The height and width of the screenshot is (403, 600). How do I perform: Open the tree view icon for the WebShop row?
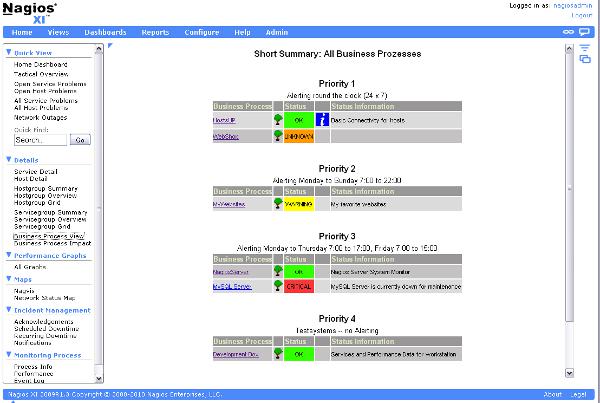point(278,135)
